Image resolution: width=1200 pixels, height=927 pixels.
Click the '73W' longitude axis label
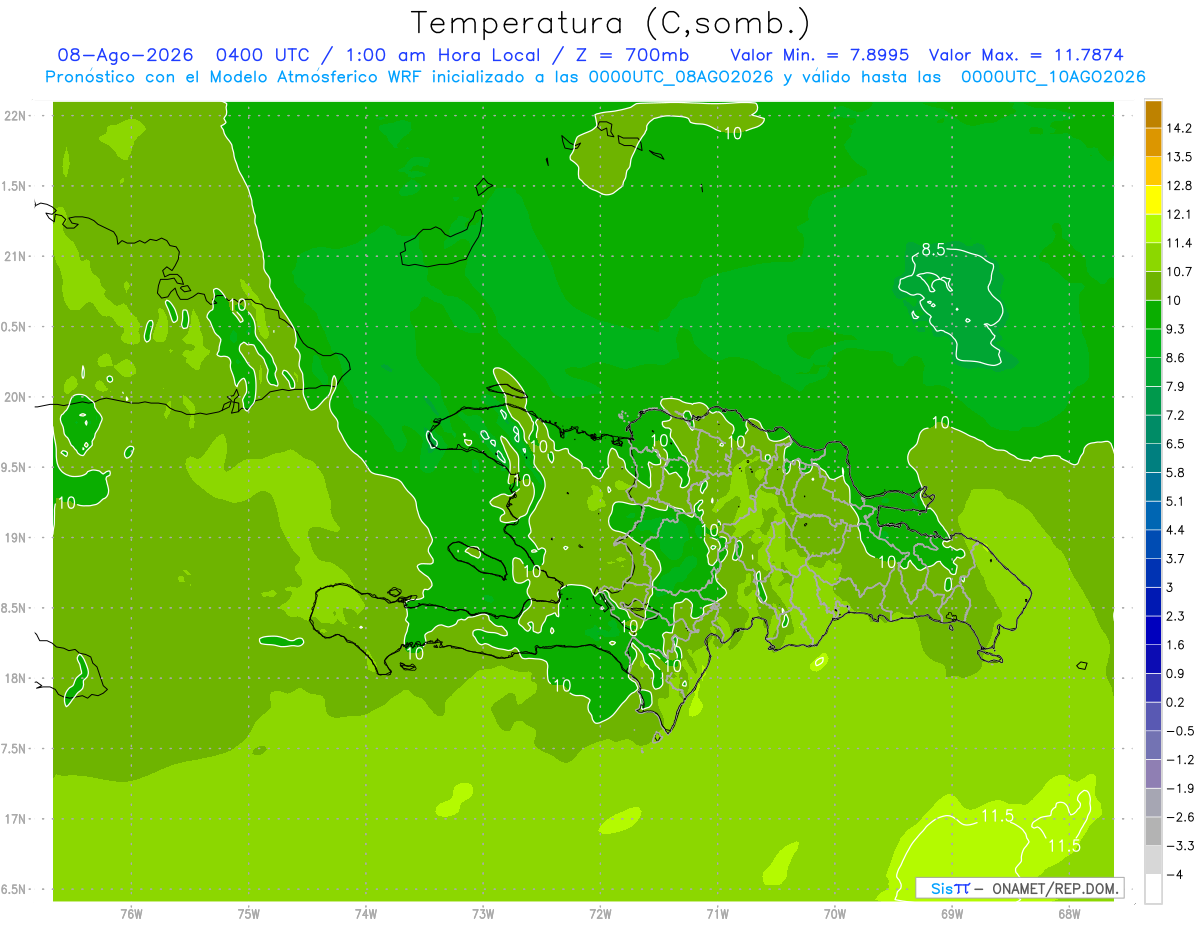pyautogui.click(x=483, y=913)
